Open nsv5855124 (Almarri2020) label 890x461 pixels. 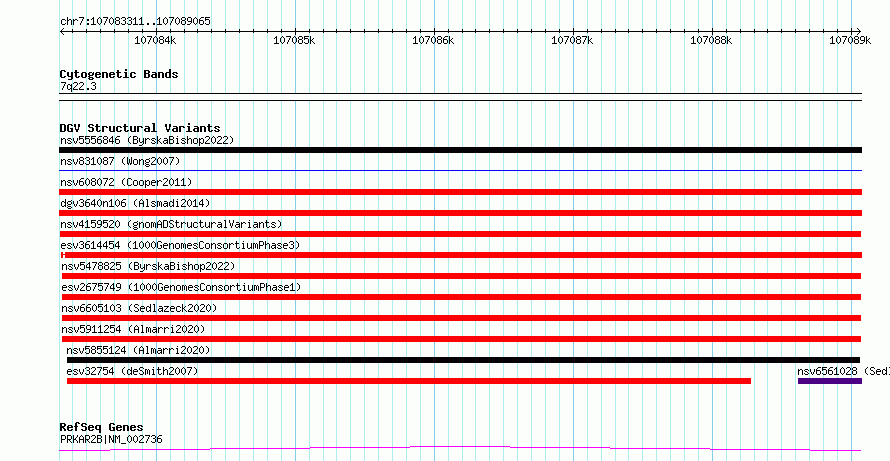click(x=138, y=350)
